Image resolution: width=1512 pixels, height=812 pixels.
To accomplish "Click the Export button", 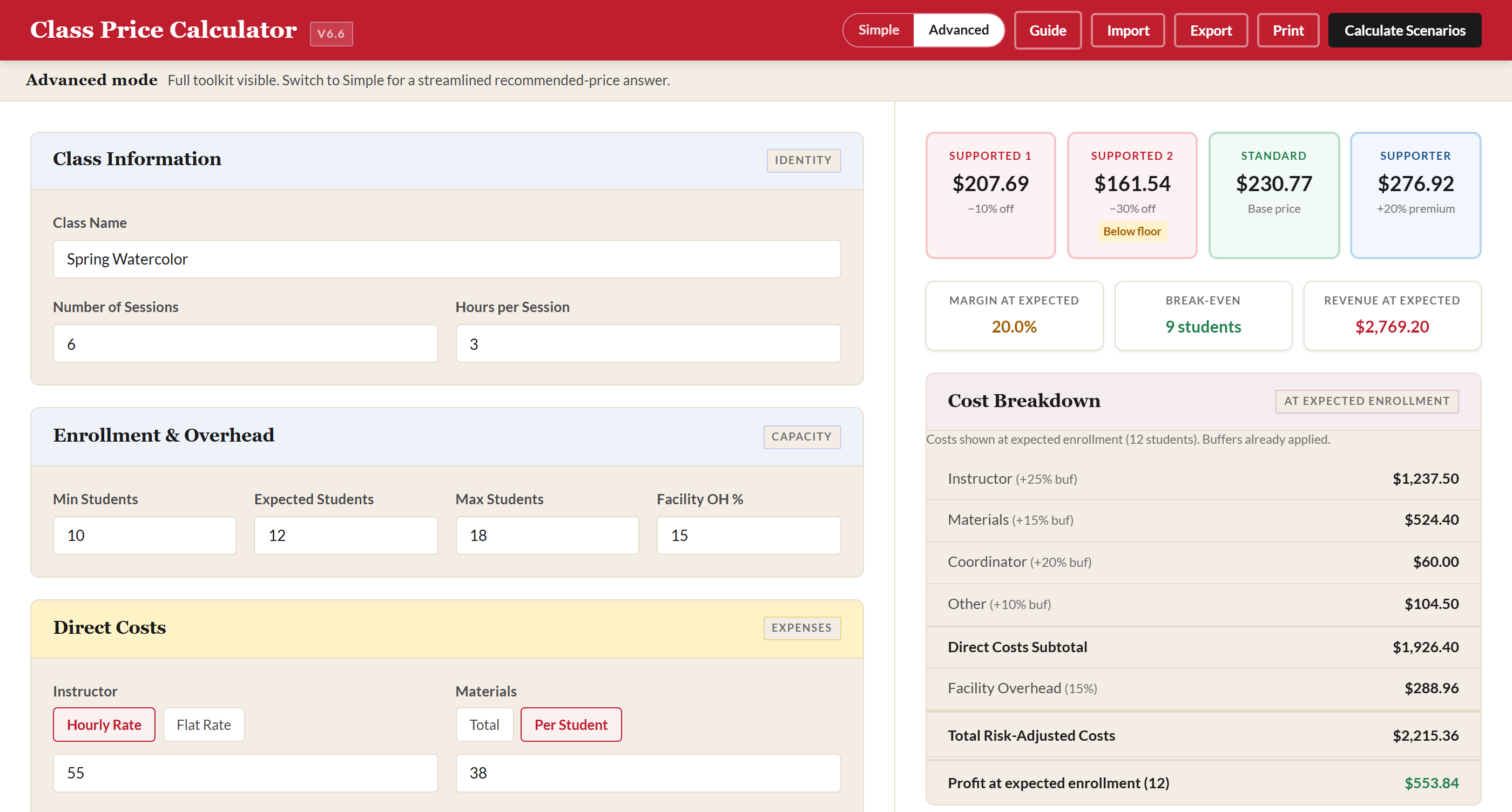I will coord(1210,31).
